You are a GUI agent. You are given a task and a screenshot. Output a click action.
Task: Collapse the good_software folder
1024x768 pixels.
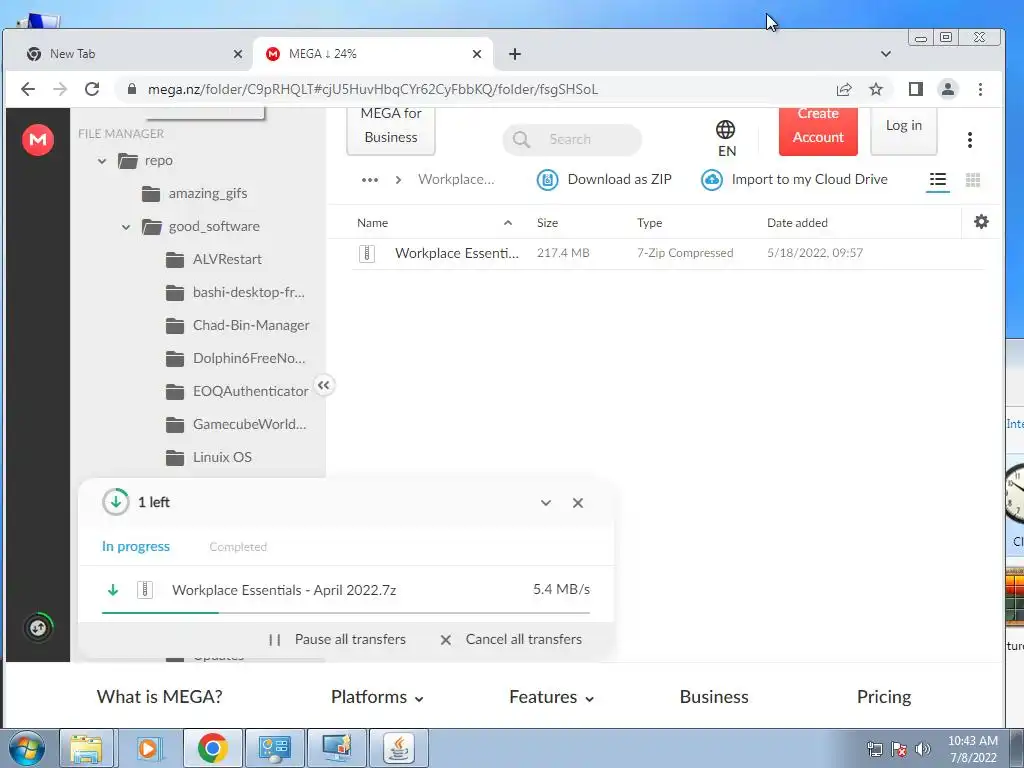point(126,227)
